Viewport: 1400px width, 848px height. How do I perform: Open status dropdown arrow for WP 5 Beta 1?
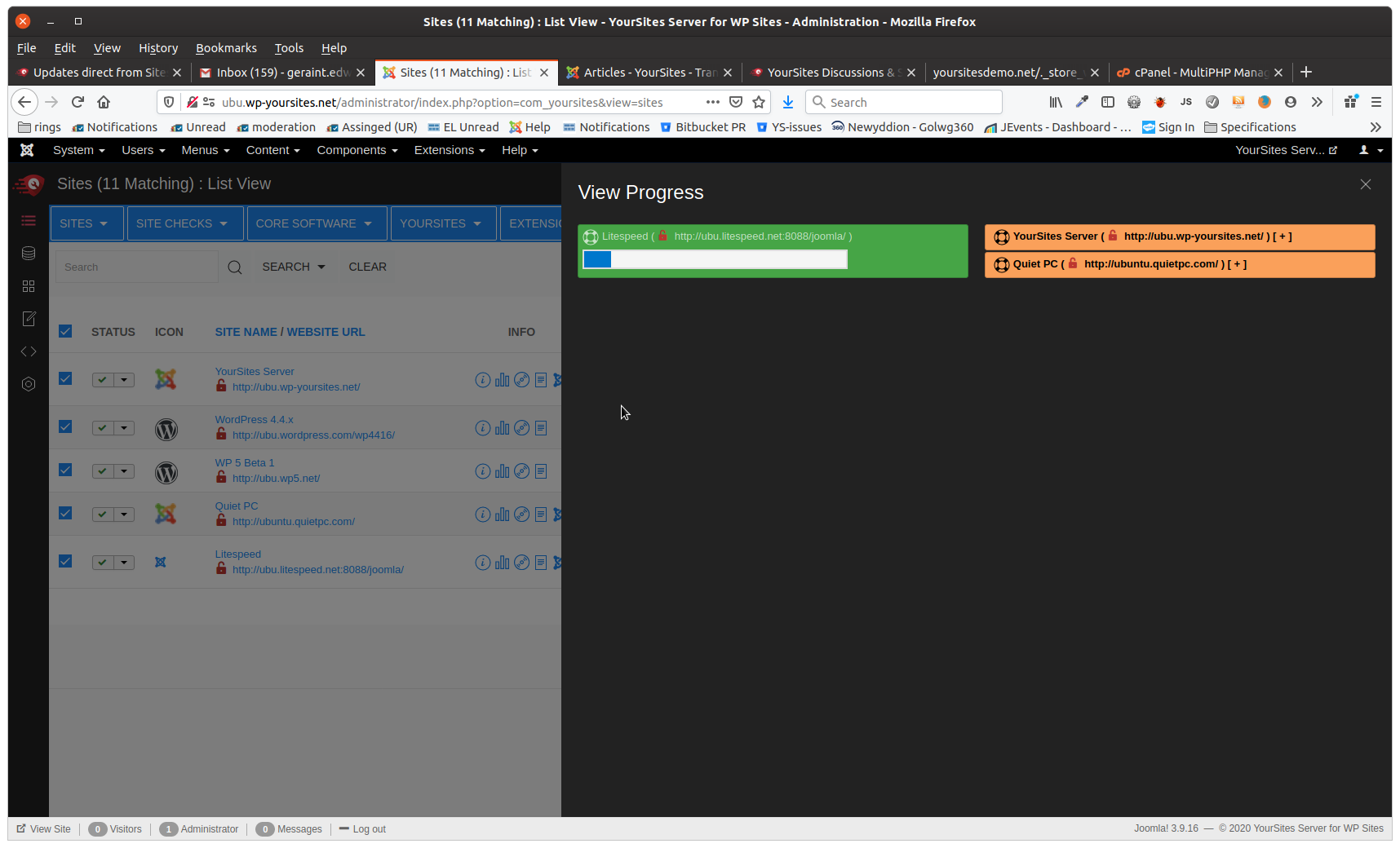(x=124, y=471)
